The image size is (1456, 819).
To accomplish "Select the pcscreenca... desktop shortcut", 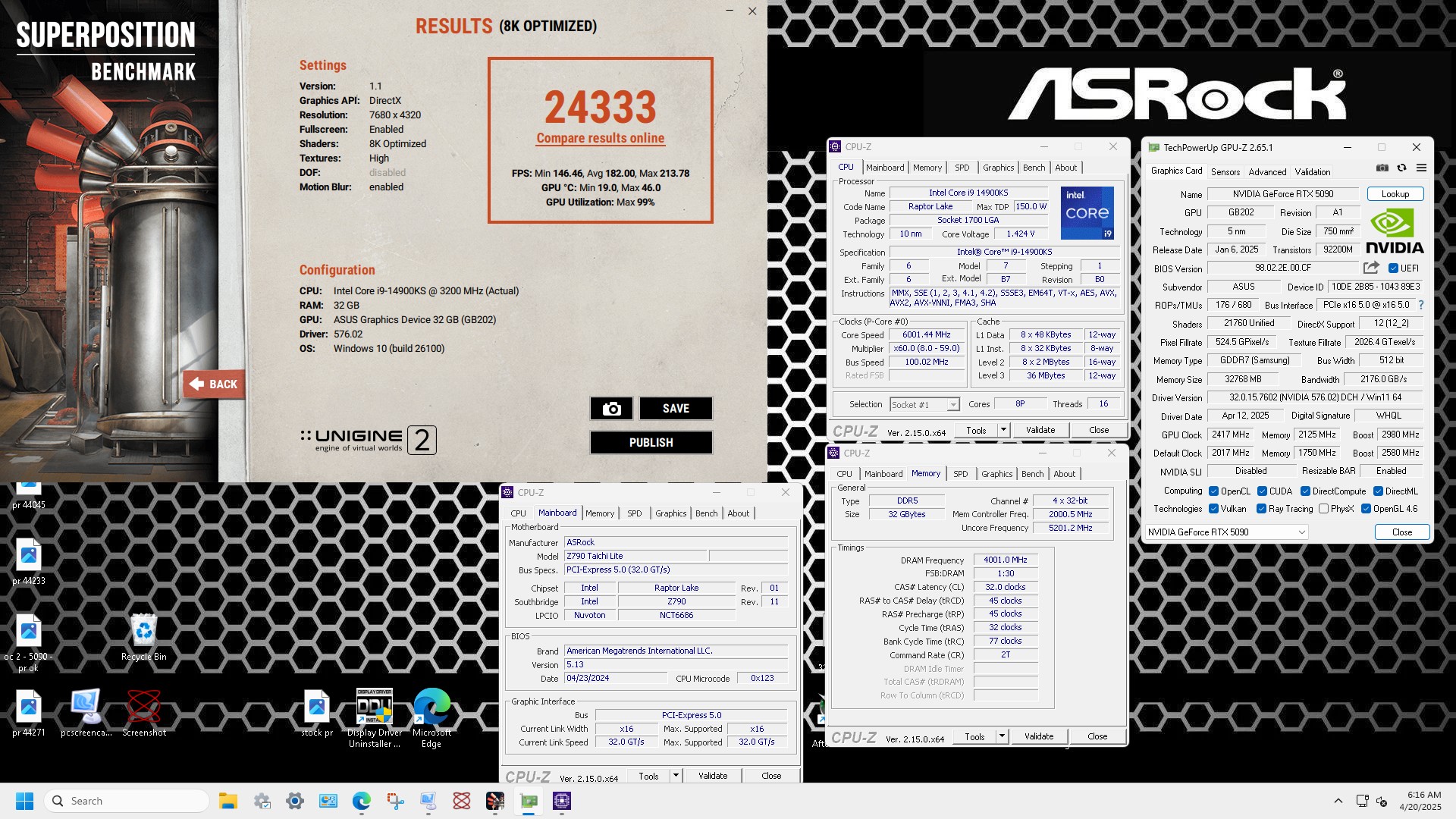I will tap(86, 714).
